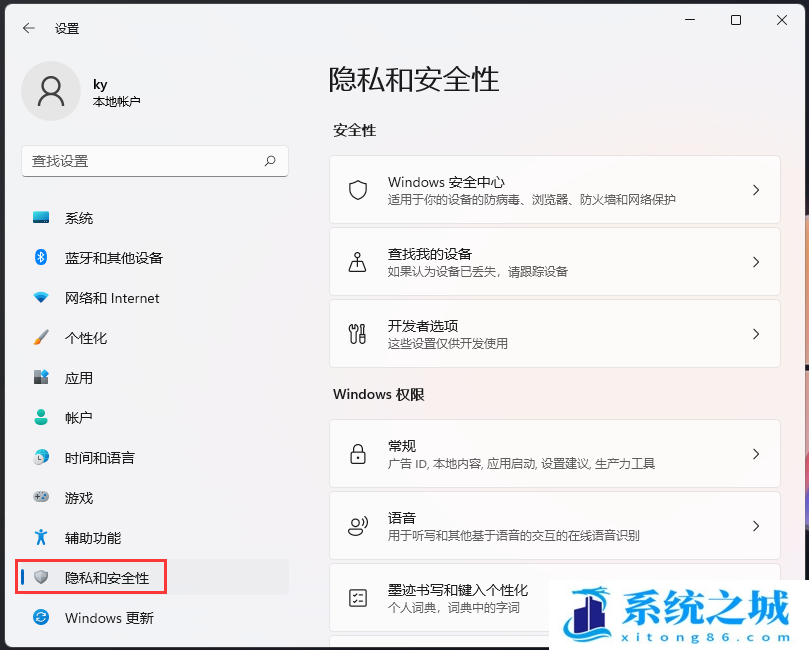Screen dimensions: 809x650
Task: Open 常规 using its right chevron
Action: coord(756,454)
